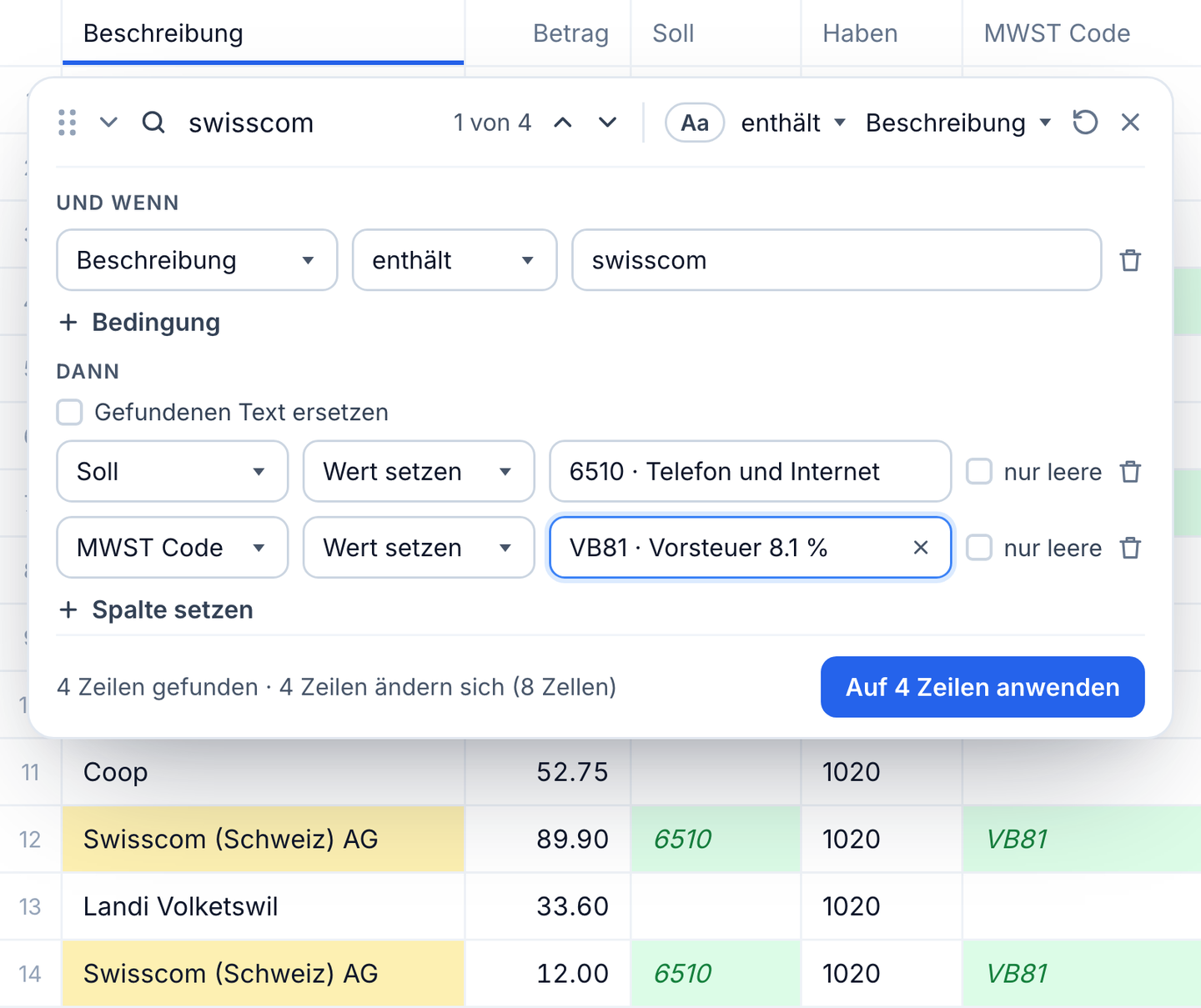Screen dimensions: 1201x1008
Task: Enable Gefundenen Text ersetzen checkbox
Action: pyautogui.click(x=70, y=412)
